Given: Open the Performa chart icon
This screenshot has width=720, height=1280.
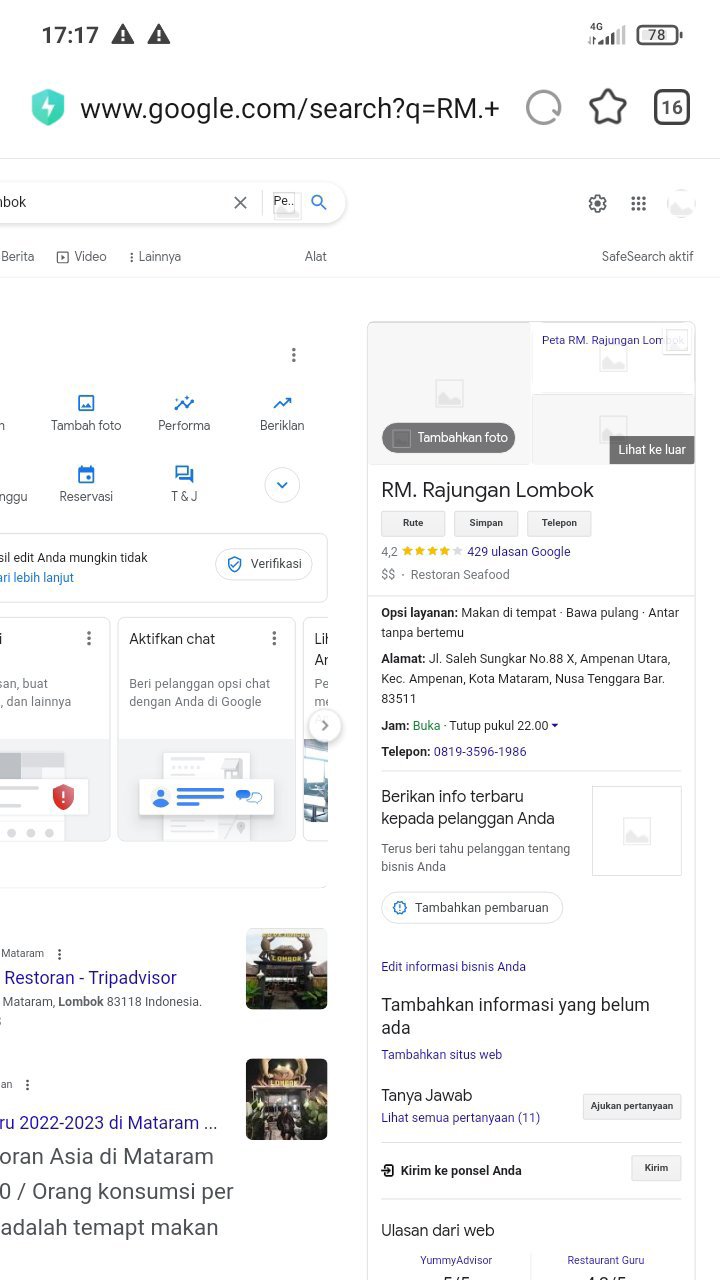Looking at the screenshot, I should (184, 403).
